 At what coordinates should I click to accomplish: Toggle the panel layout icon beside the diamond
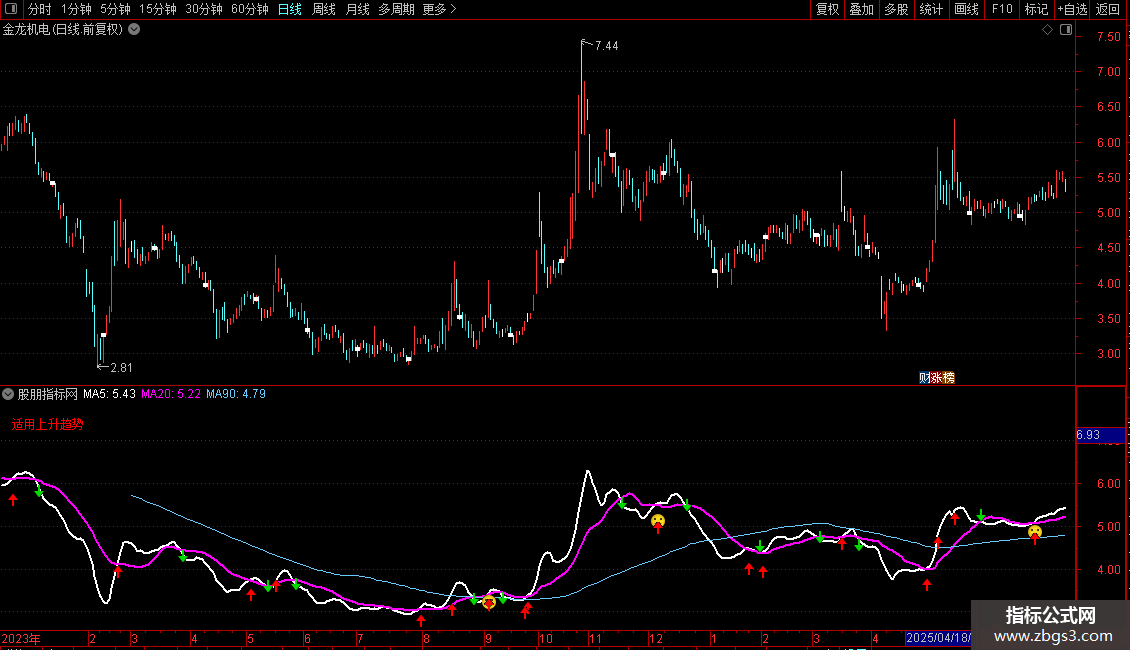click(1066, 30)
